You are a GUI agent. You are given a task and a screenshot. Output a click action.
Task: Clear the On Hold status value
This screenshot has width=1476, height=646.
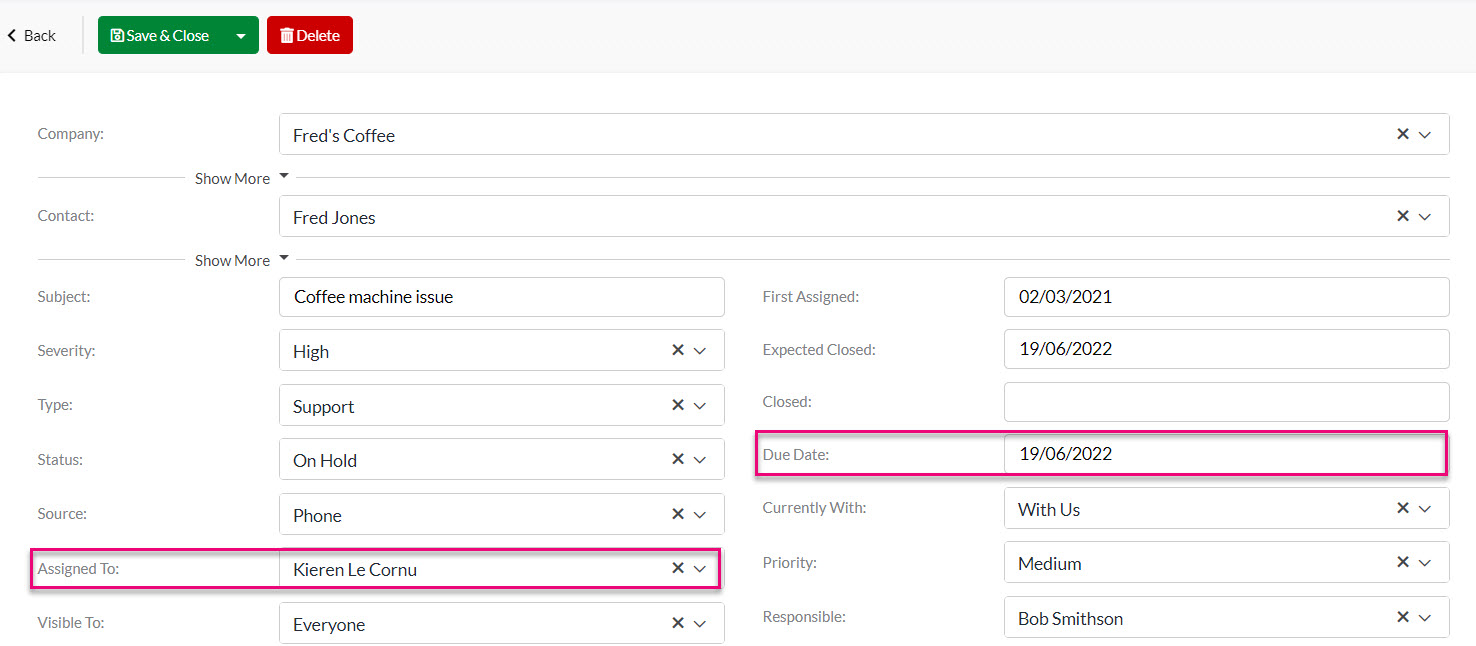point(678,459)
